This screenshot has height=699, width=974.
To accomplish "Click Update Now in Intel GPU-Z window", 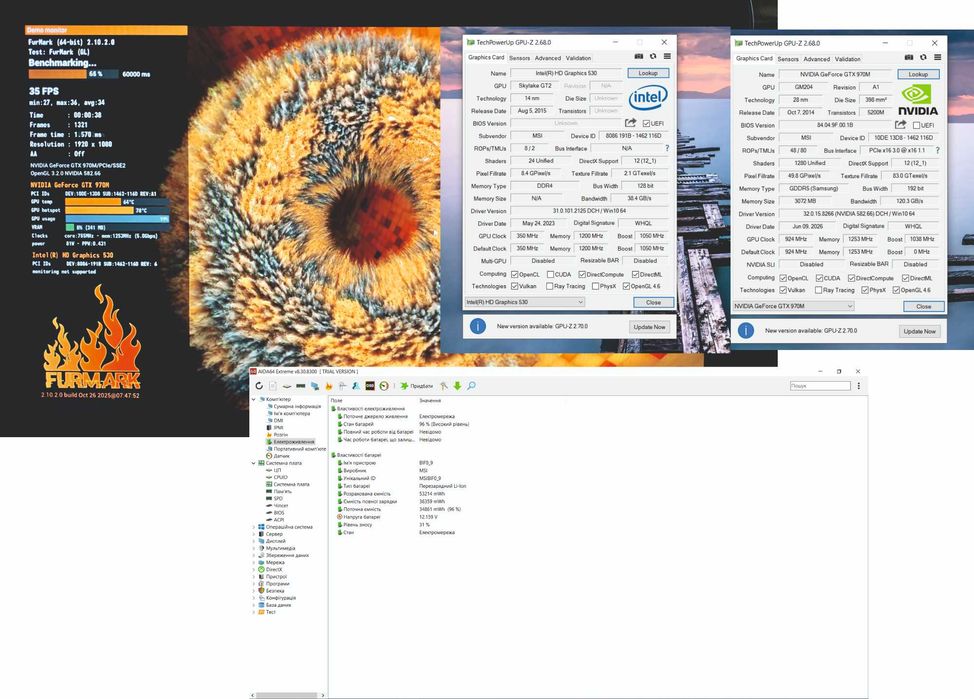I will (x=649, y=327).
